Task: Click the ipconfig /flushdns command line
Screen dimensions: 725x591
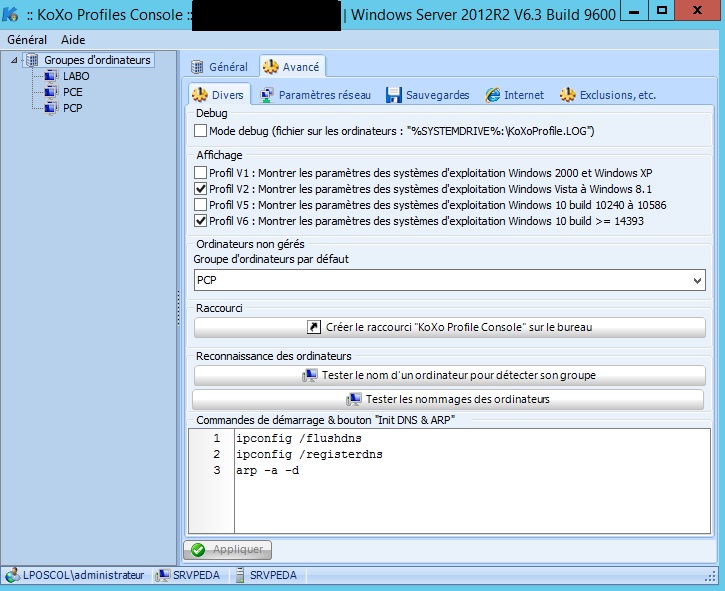Action: tap(299, 438)
